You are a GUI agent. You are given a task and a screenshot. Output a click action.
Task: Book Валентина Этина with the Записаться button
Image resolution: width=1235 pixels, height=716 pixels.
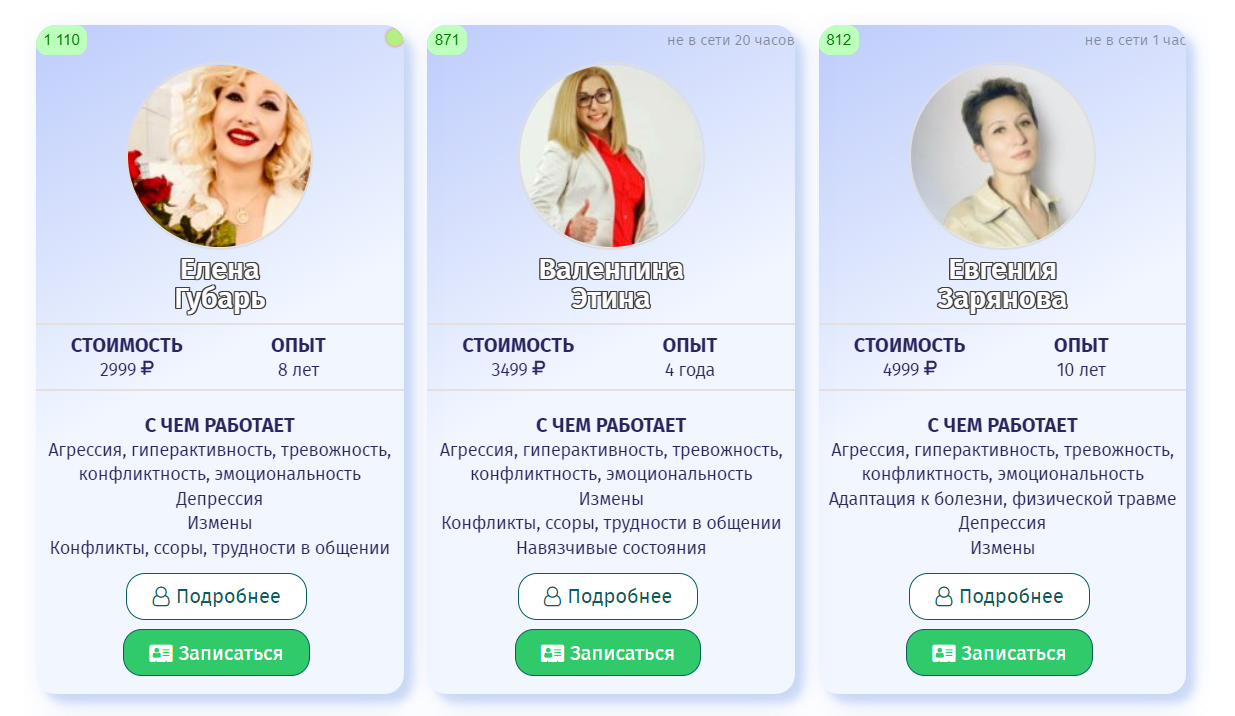pyautogui.click(x=608, y=653)
